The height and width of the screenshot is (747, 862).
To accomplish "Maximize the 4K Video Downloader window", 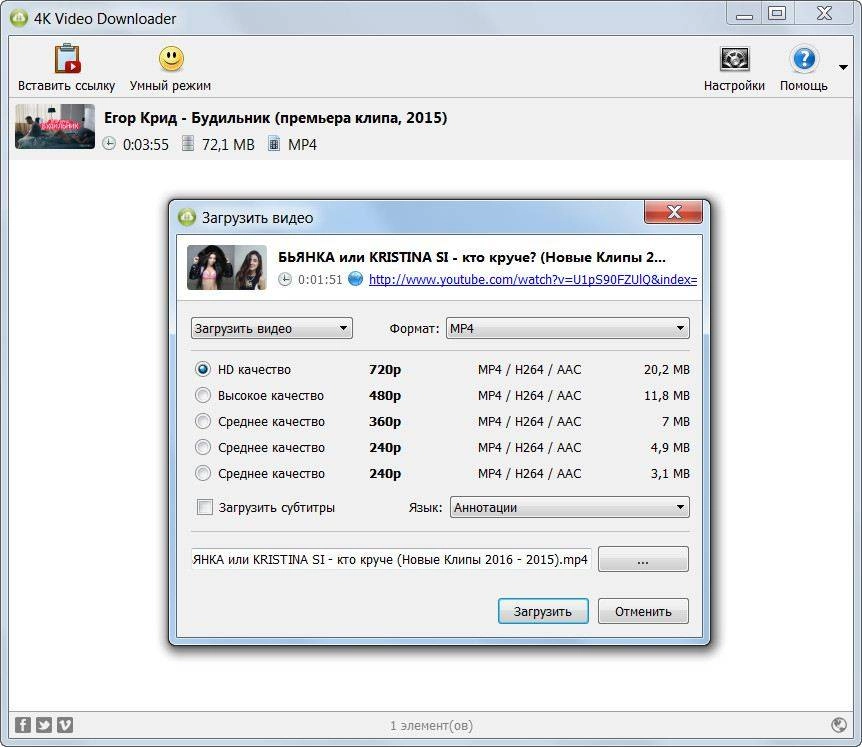I will pos(777,13).
